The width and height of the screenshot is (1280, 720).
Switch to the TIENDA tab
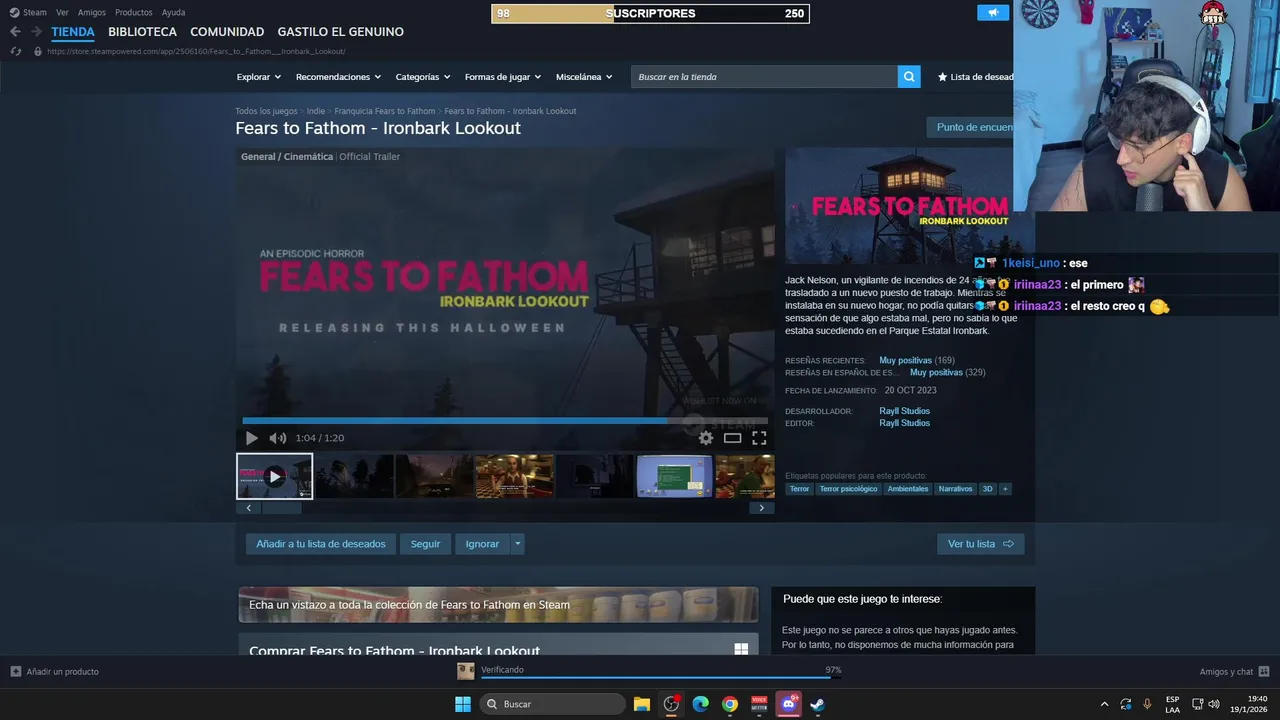pos(73,32)
